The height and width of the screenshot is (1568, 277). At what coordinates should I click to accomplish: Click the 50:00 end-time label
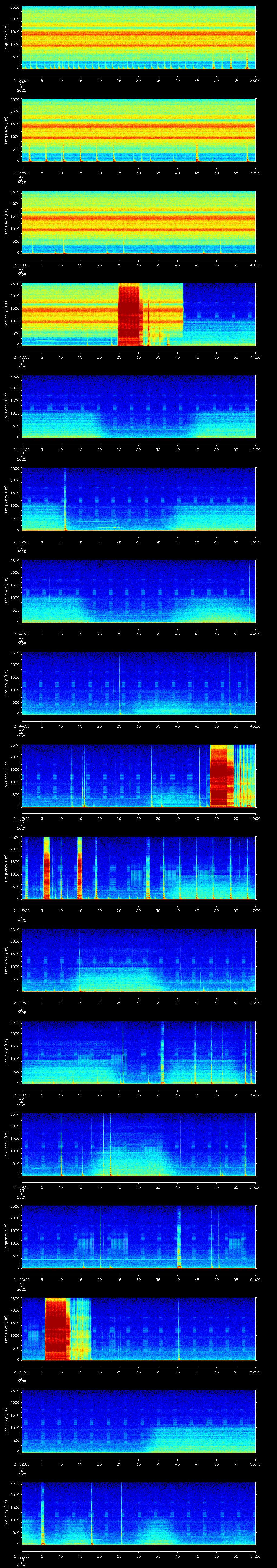coord(255,1187)
